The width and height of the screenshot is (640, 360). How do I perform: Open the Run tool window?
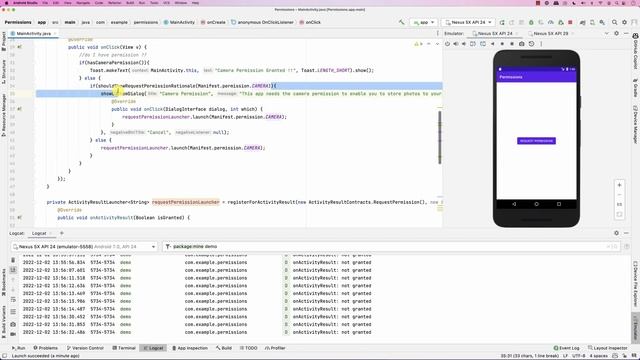(18, 348)
